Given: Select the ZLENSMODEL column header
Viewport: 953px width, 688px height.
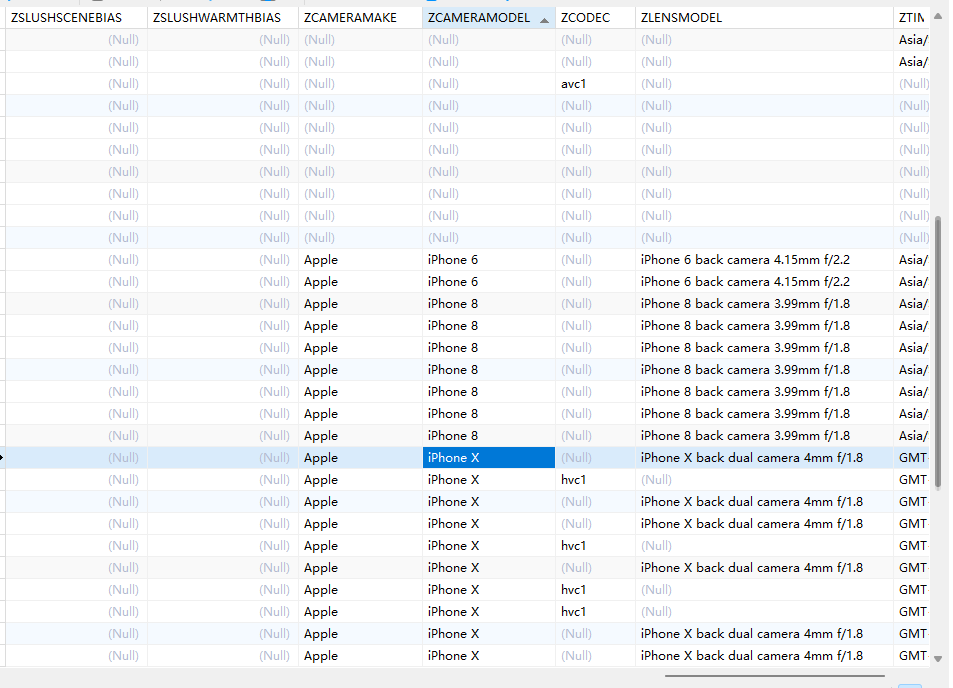Looking at the screenshot, I should pyautogui.click(x=764, y=18).
